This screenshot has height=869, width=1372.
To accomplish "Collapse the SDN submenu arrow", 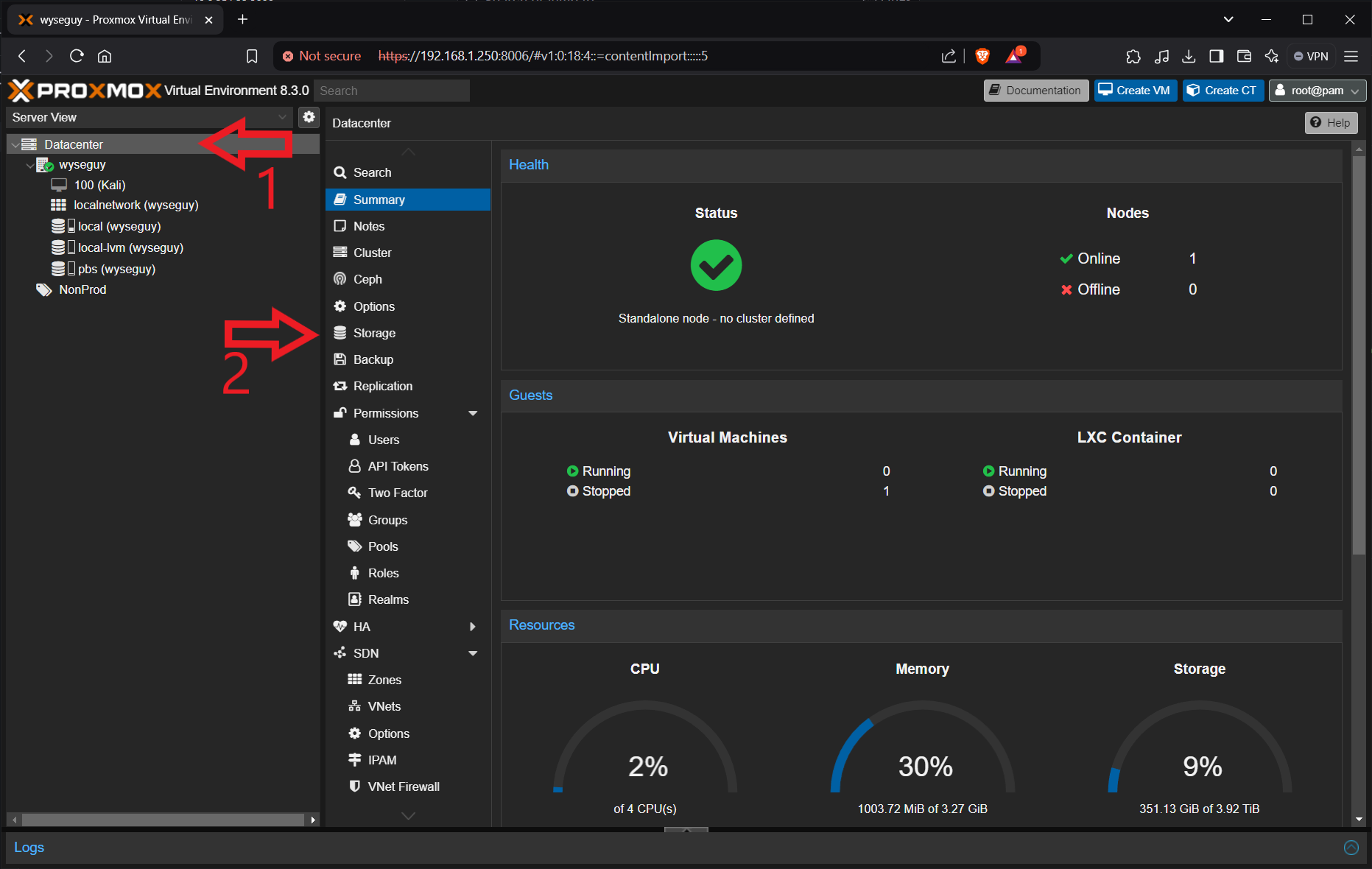I will [x=473, y=653].
